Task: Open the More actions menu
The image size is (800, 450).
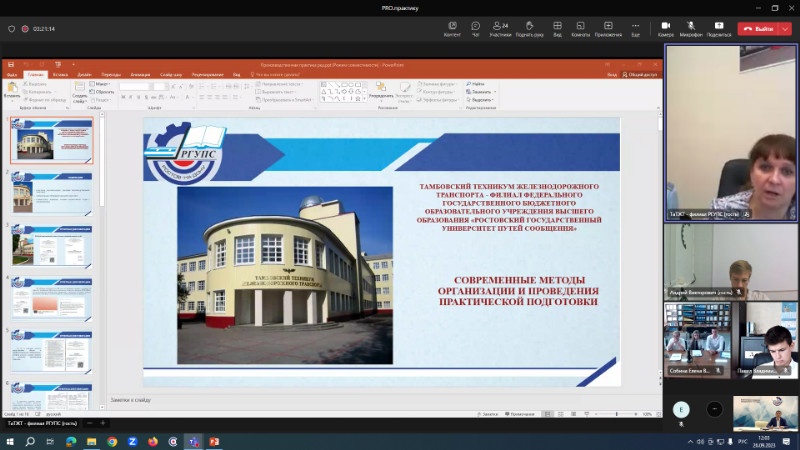Action: pyautogui.click(x=635, y=26)
